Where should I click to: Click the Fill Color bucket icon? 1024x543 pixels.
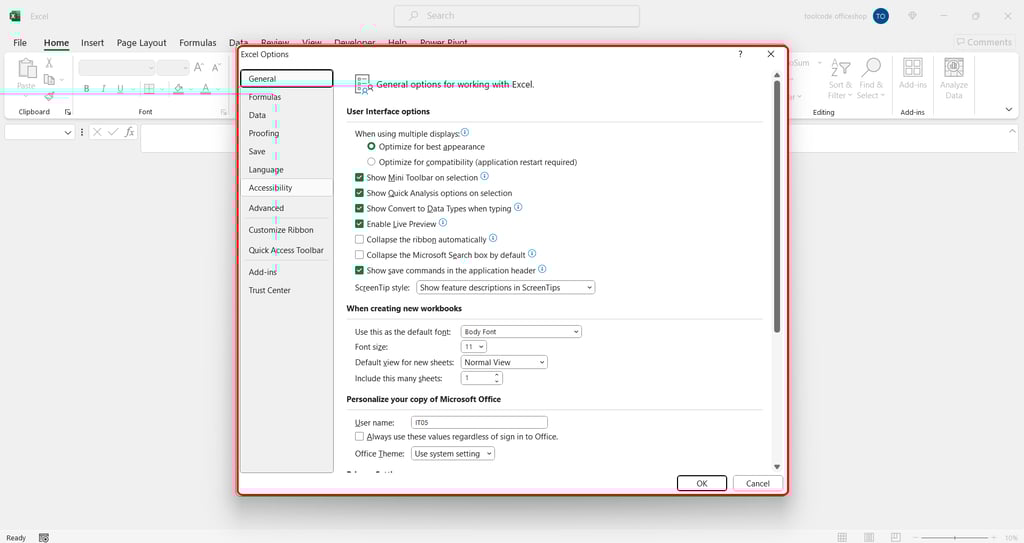(178, 88)
